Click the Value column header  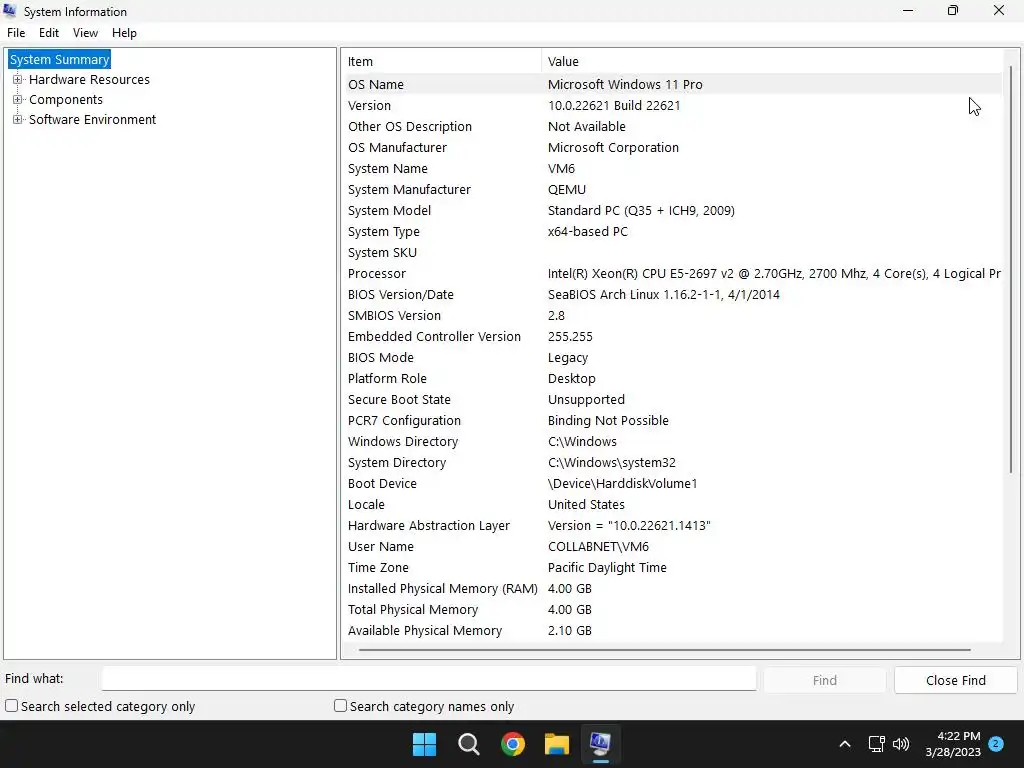771,61
